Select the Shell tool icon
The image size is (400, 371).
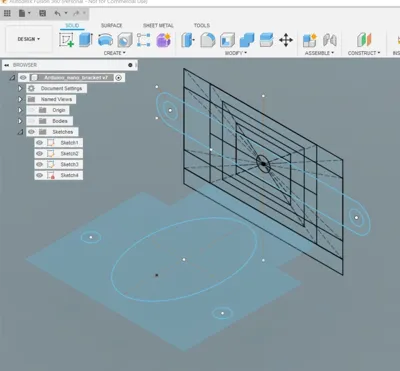coord(228,40)
